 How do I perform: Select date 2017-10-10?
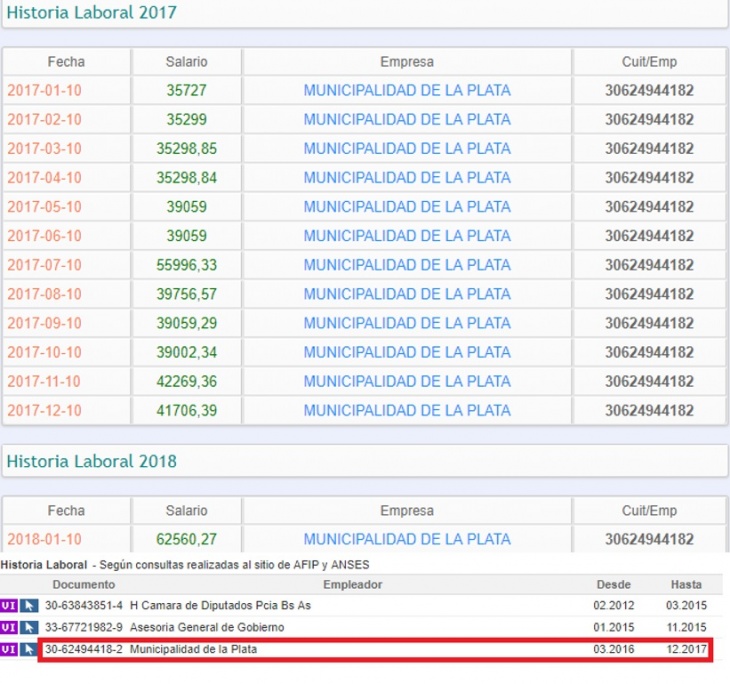click(44, 352)
